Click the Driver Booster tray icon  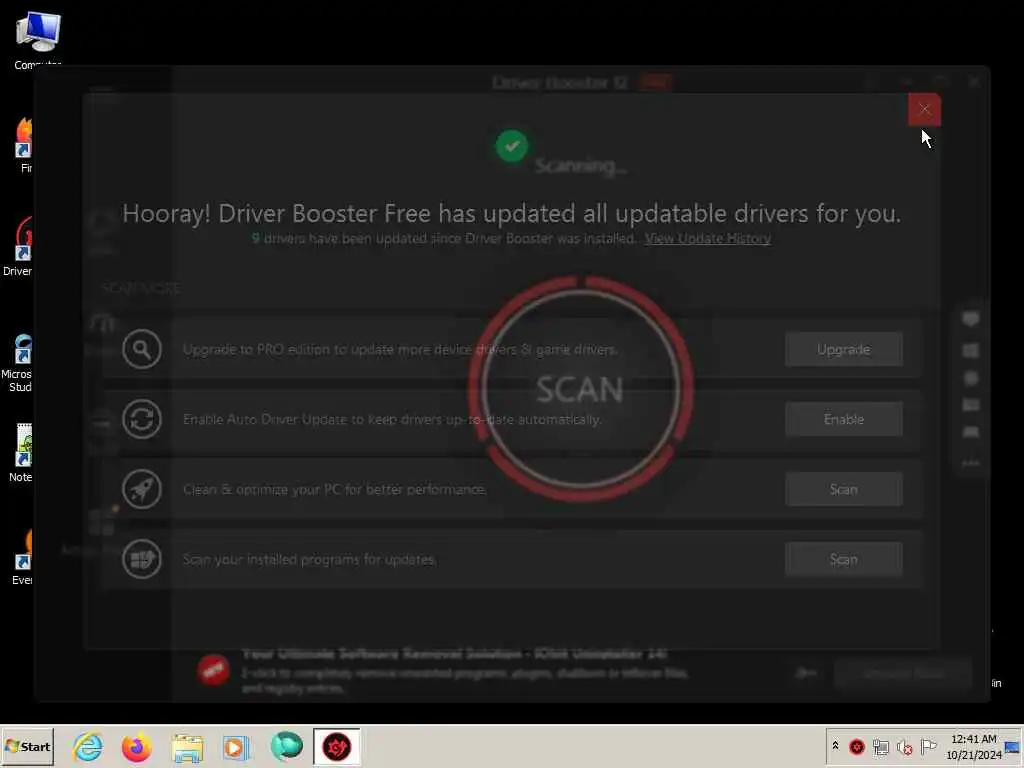pyautogui.click(x=857, y=746)
